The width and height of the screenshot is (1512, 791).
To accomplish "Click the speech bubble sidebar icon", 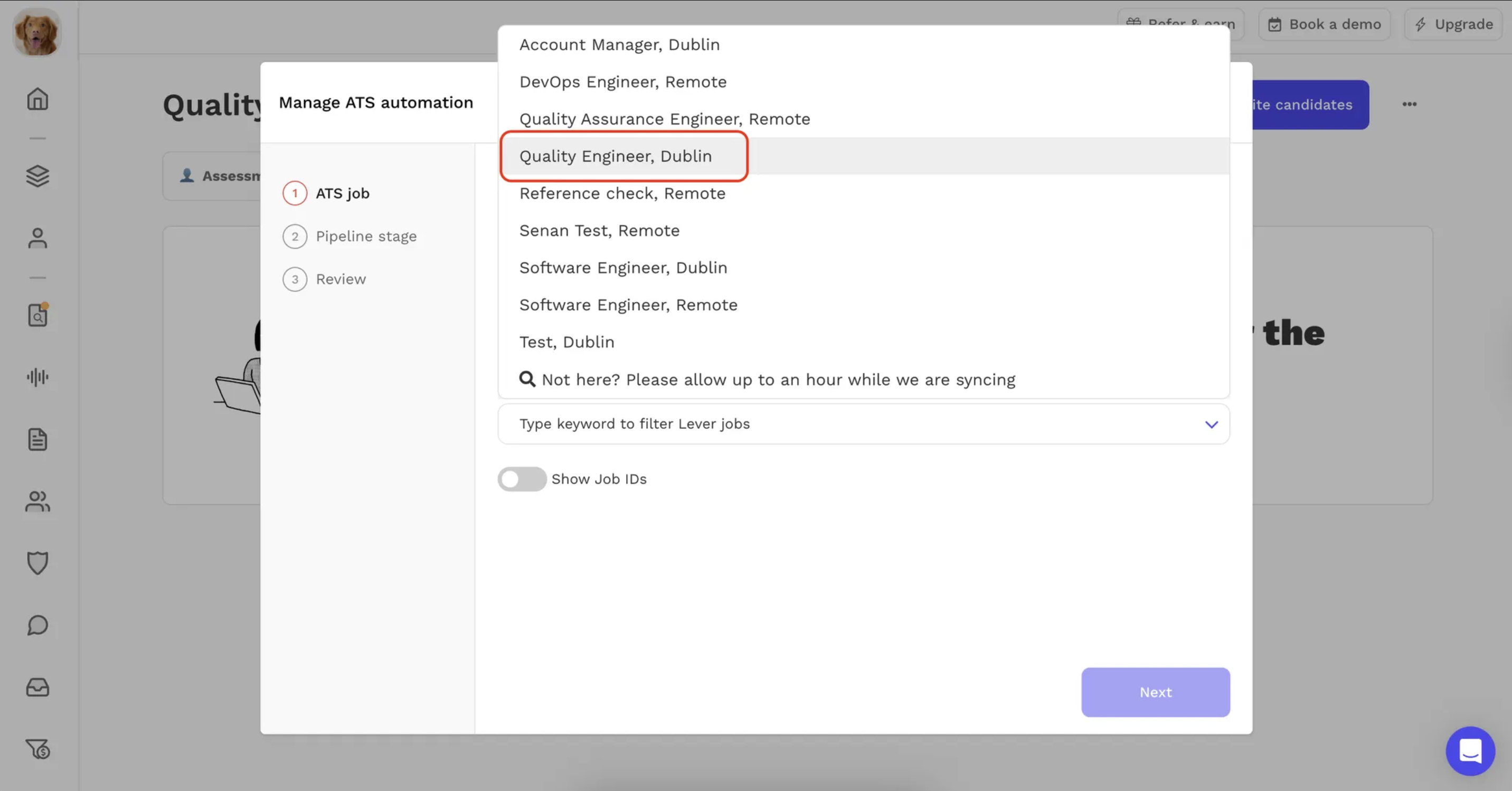I will [x=37, y=625].
